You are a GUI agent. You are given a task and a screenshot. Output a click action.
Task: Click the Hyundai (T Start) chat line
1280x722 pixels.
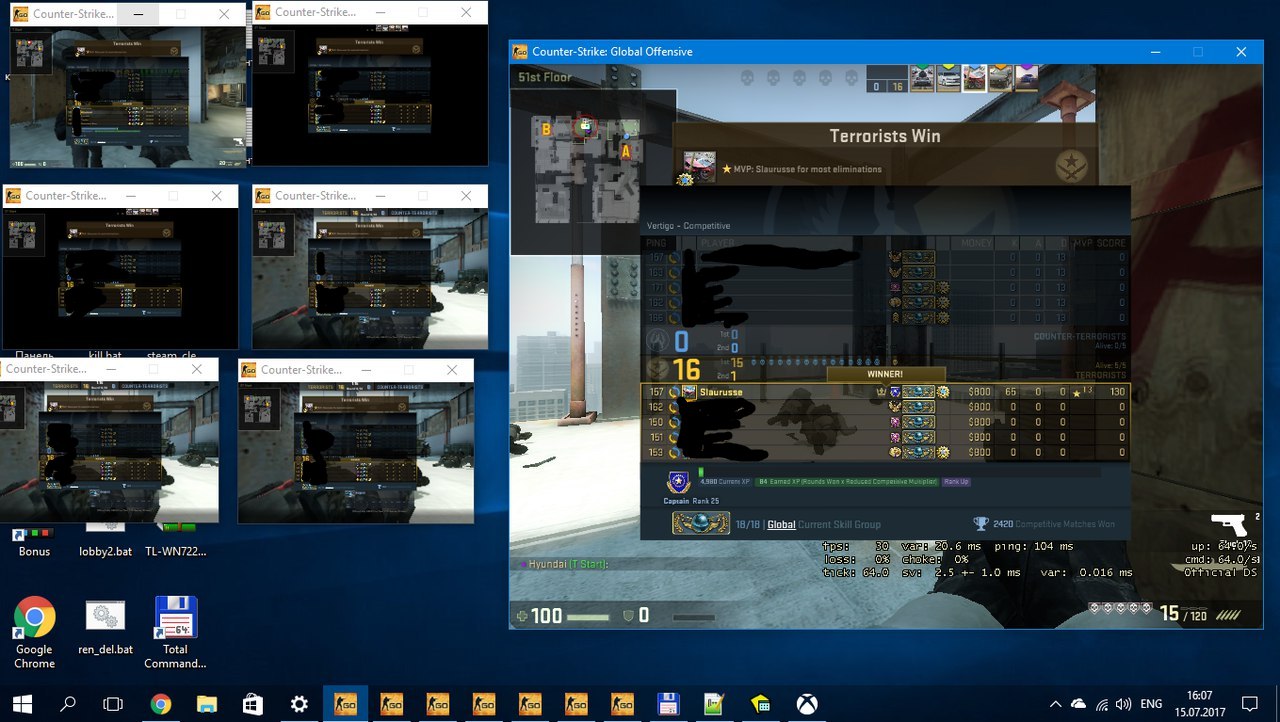pyautogui.click(x=566, y=565)
